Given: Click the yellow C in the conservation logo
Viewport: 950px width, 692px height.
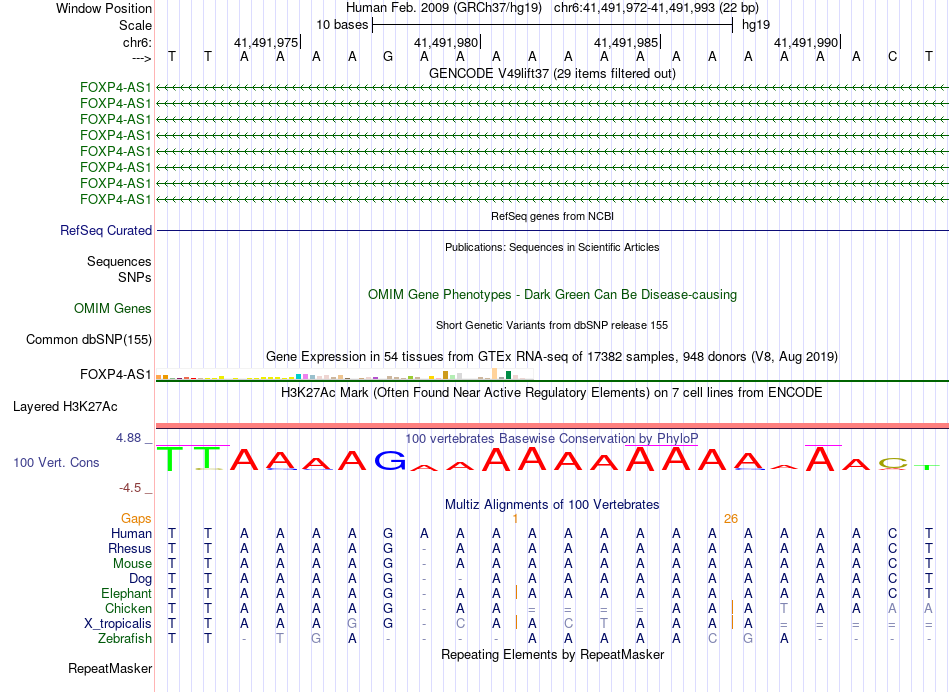Looking at the screenshot, I should pyautogui.click(x=892, y=464).
